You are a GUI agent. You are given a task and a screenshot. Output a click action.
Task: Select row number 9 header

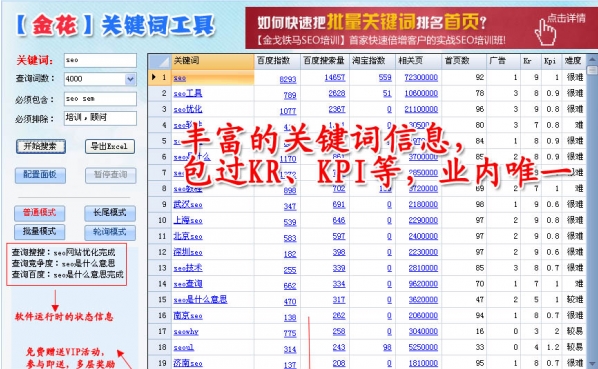159,205
